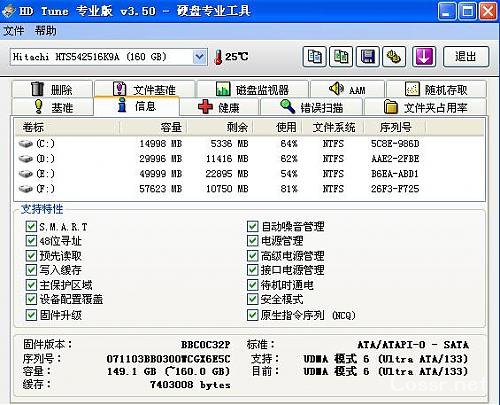Toggle the 电源管理 checkbox
This screenshot has width=500, height=405.
[252, 241]
